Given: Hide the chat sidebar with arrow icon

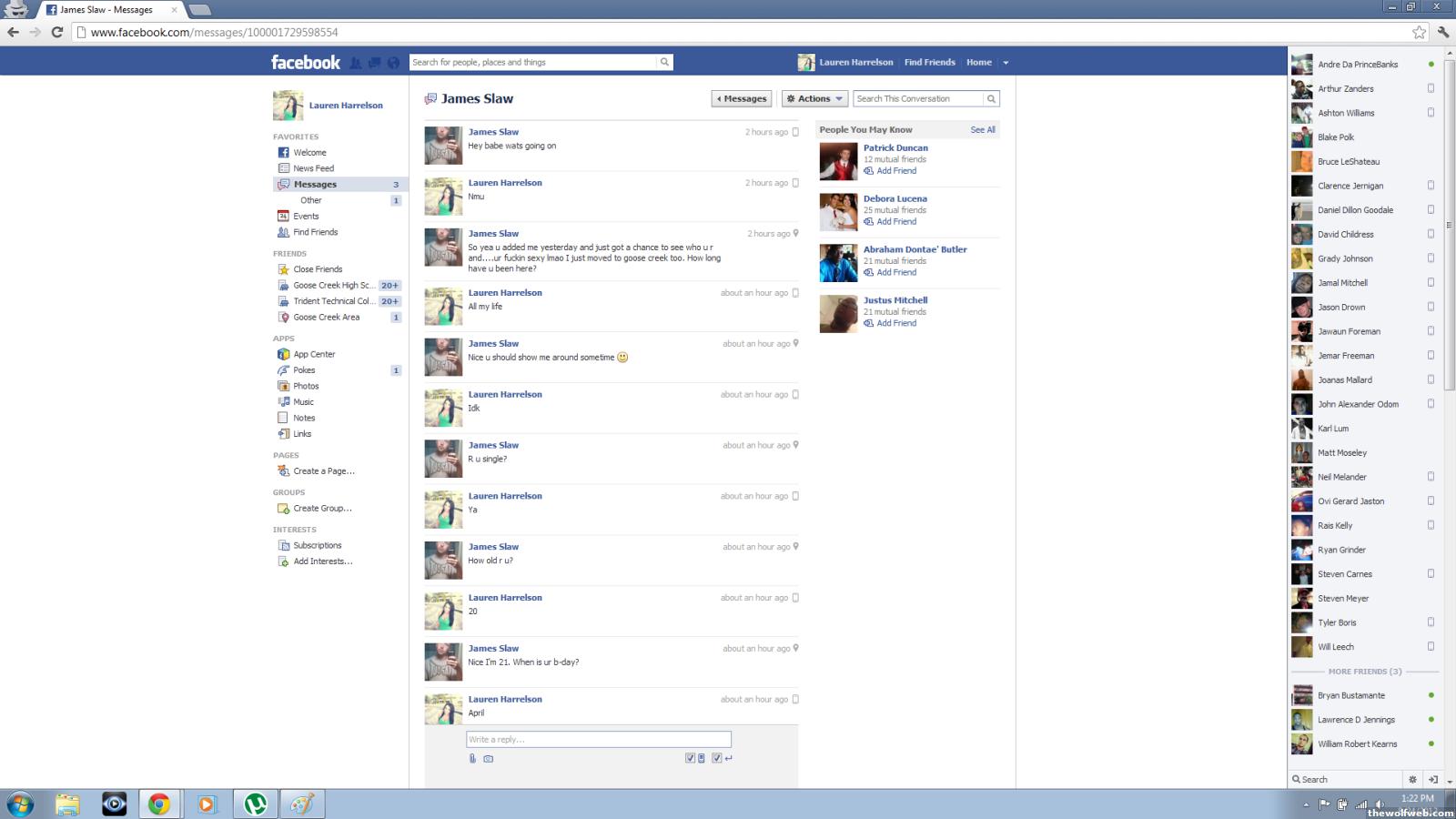Looking at the screenshot, I should [1433, 779].
